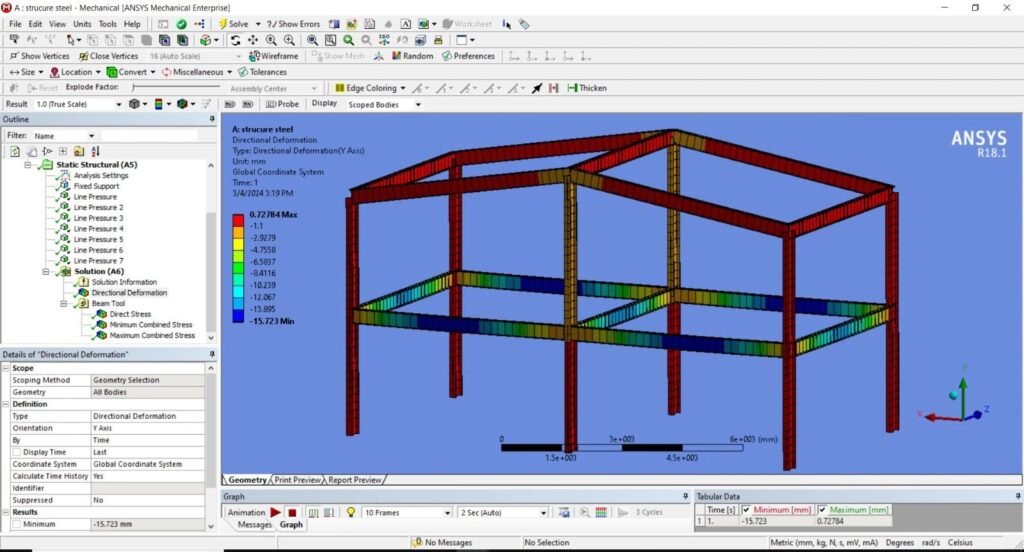Click the Random colors icon

[x=412, y=56]
